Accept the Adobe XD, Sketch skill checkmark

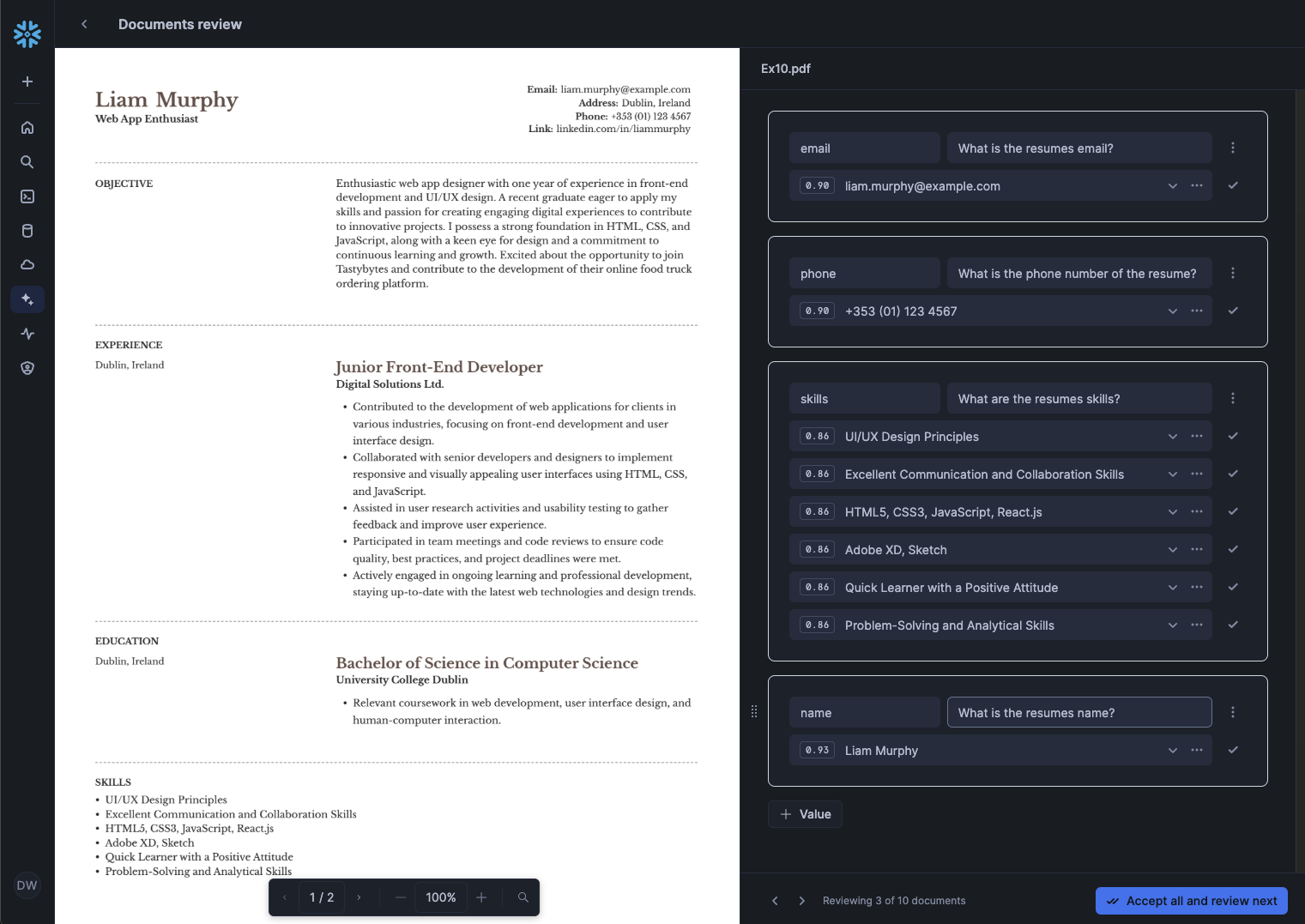click(1233, 549)
